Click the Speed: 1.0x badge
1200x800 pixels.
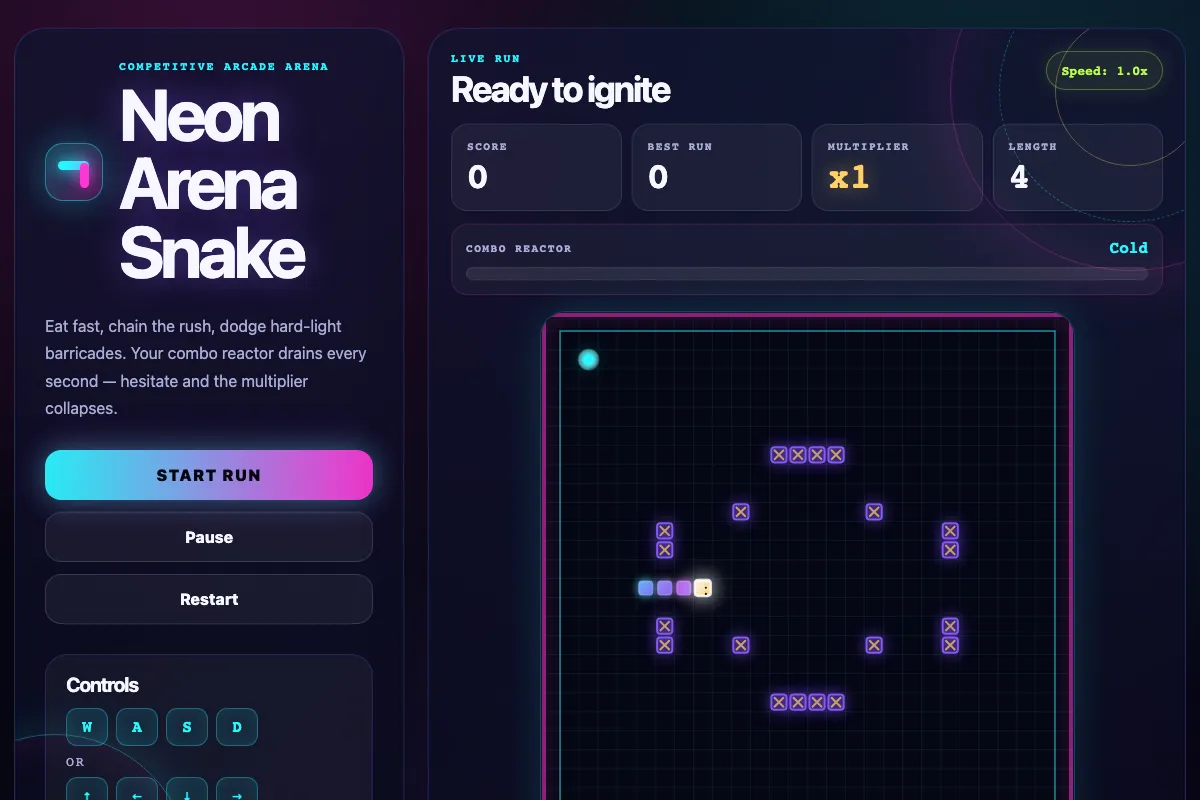coord(1104,71)
